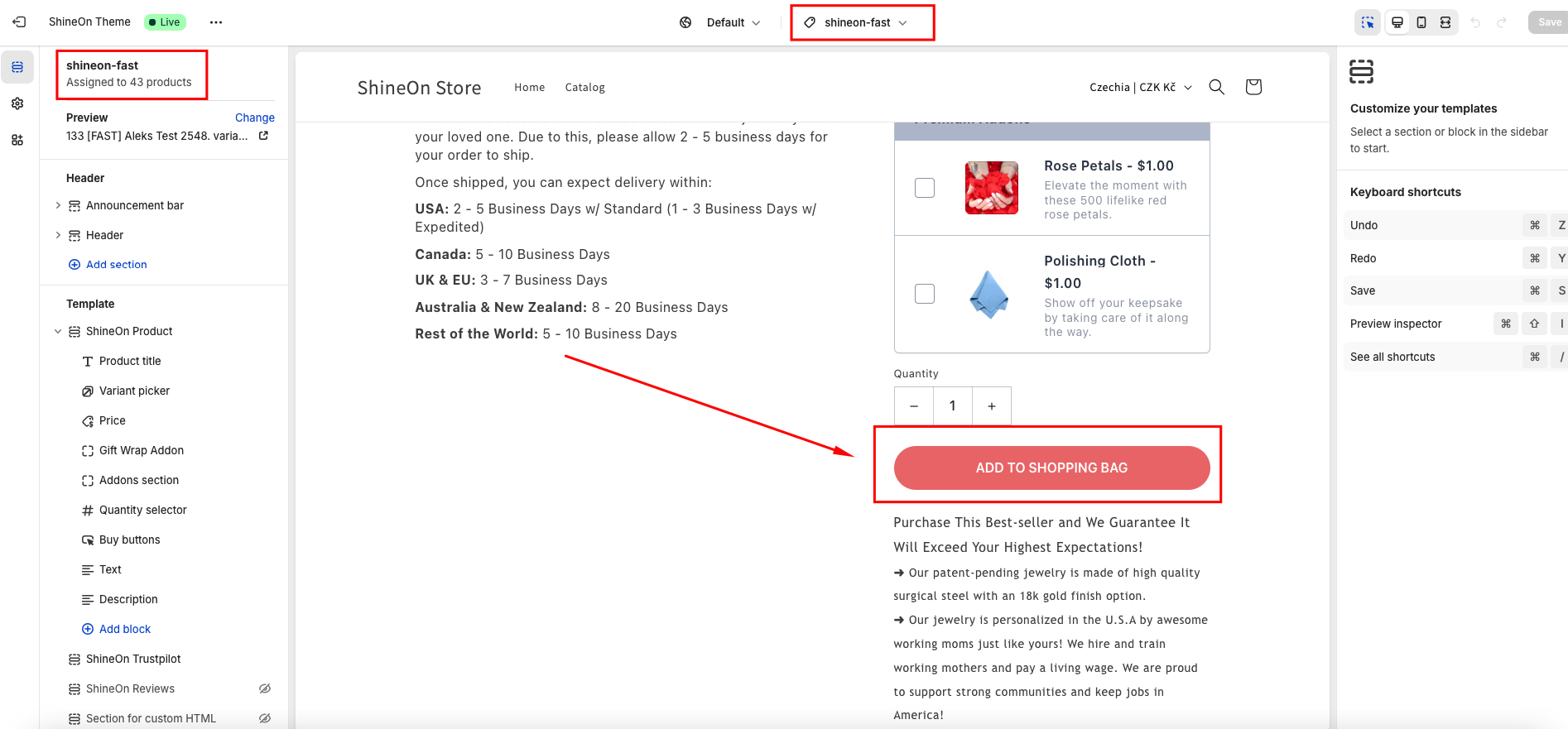Viewport: 1568px width, 729px height.
Task: Expand the Header section
Action: pyautogui.click(x=58, y=235)
